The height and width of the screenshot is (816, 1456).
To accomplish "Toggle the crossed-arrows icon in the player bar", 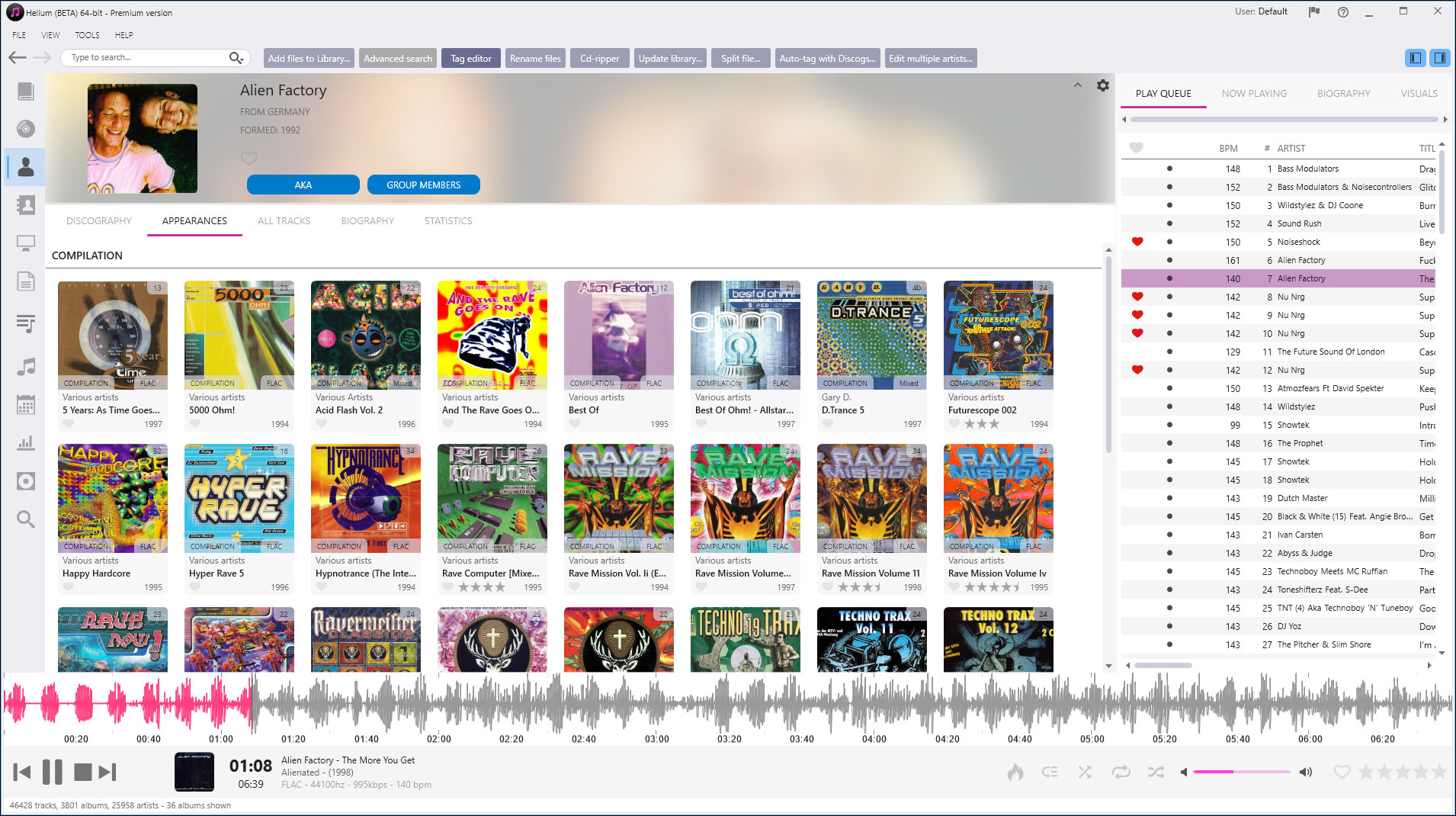I will coord(1085,772).
